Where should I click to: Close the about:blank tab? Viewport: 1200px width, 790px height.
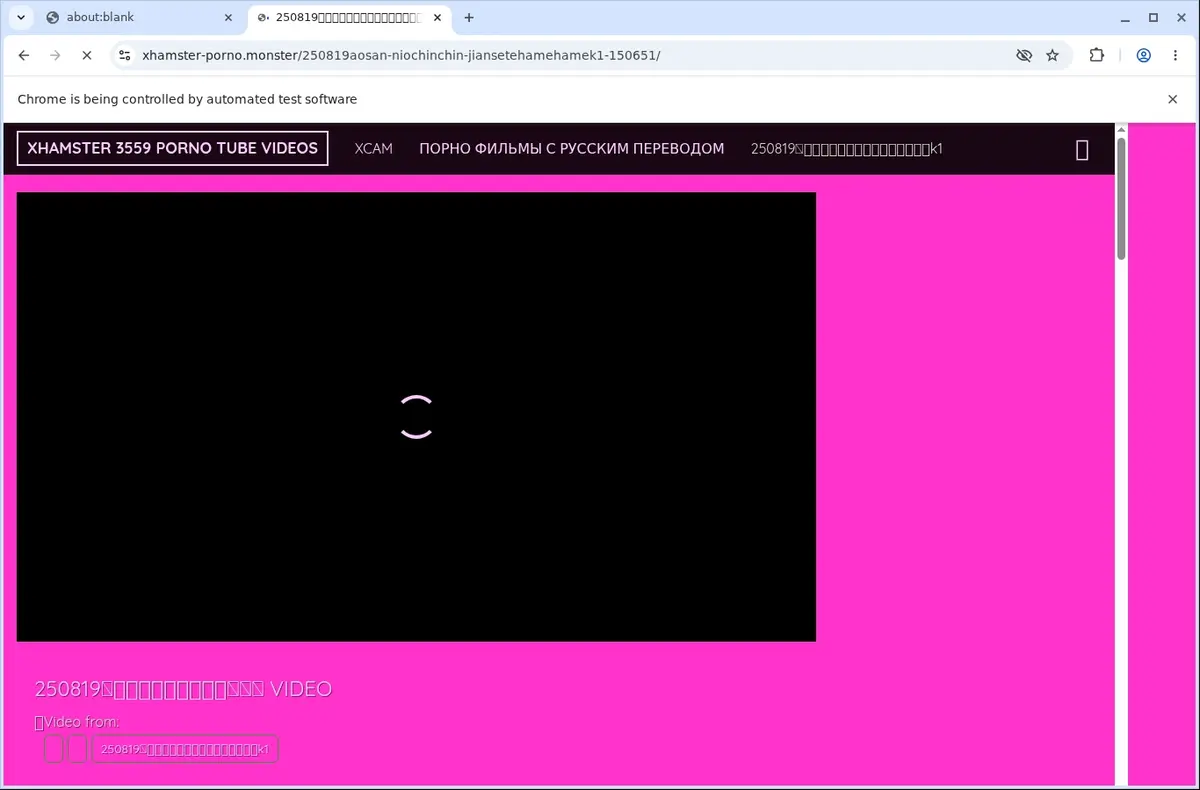[x=229, y=17]
